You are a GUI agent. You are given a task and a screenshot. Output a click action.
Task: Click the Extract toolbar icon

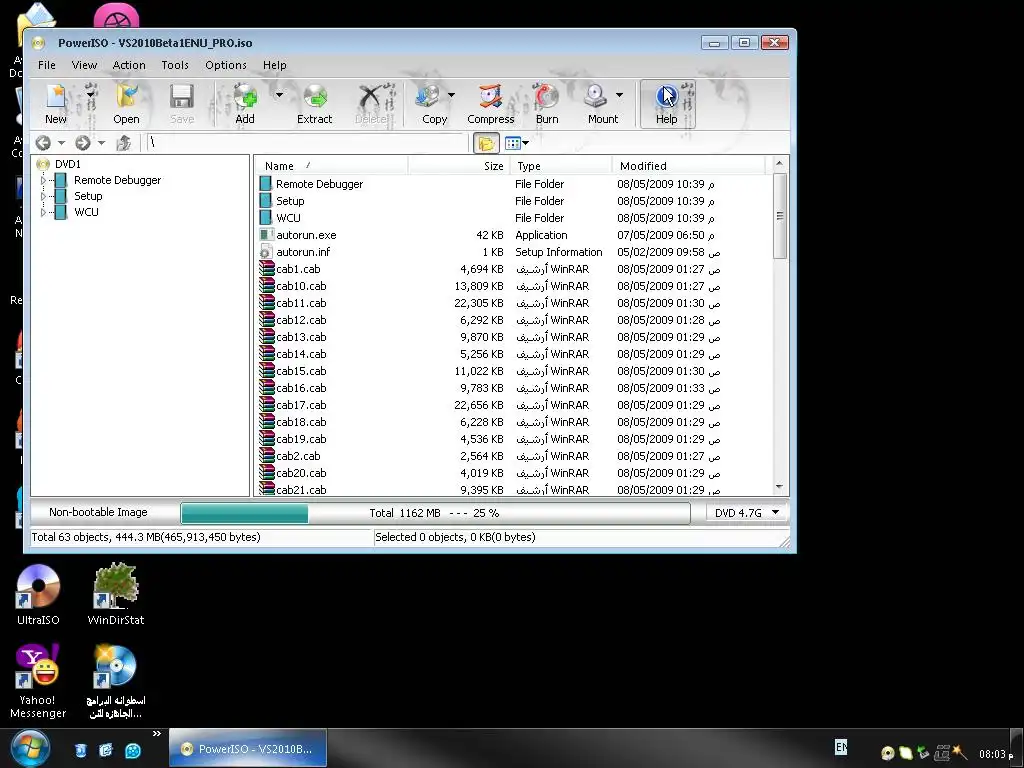[x=315, y=97]
